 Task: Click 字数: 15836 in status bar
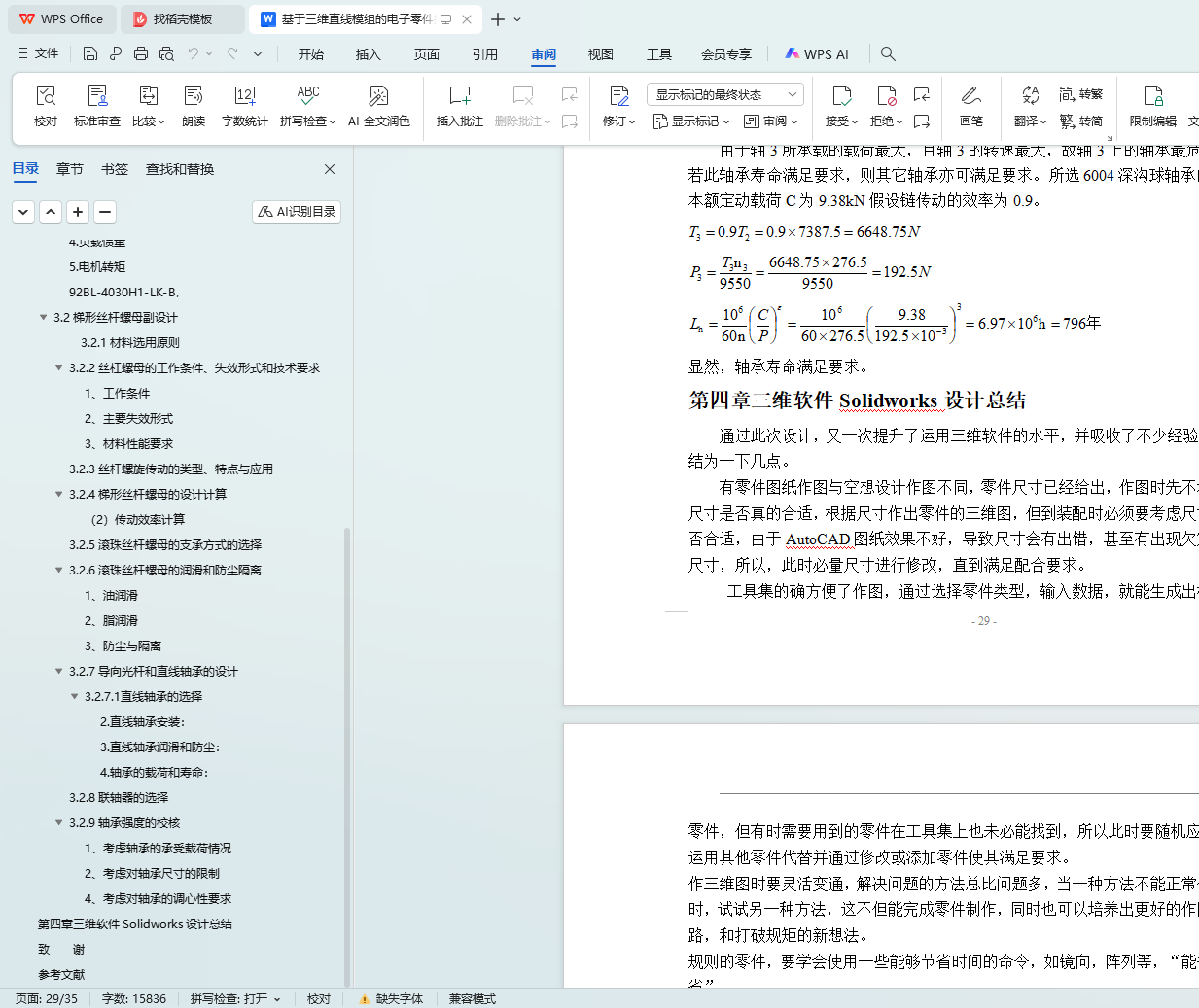(x=134, y=998)
